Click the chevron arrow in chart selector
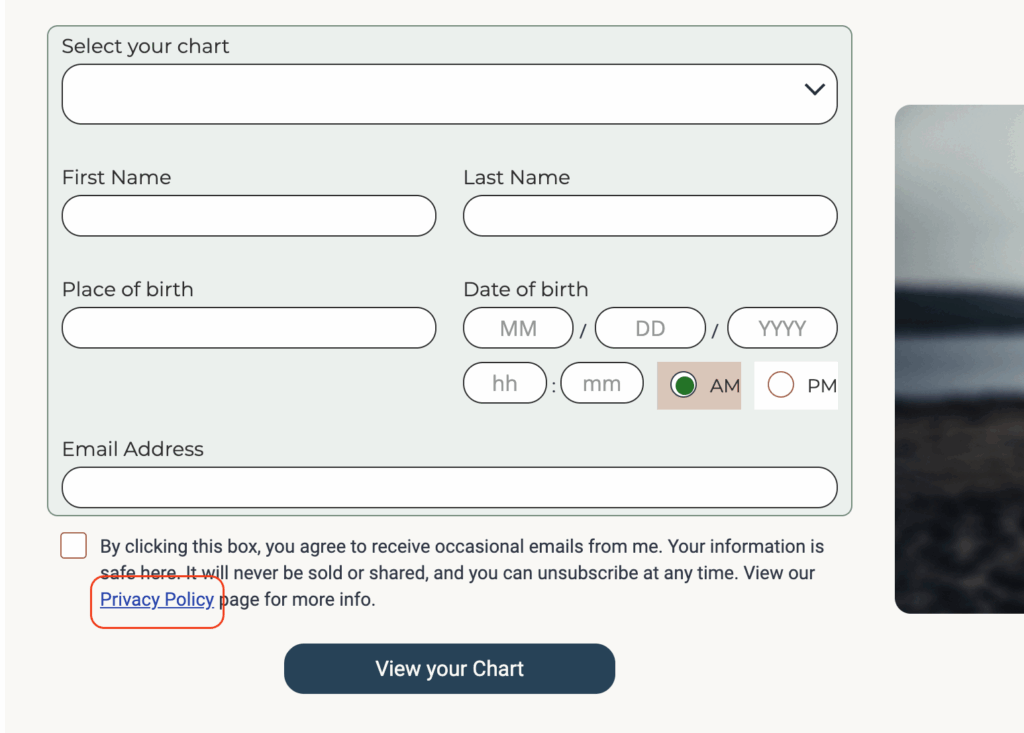 pos(814,90)
